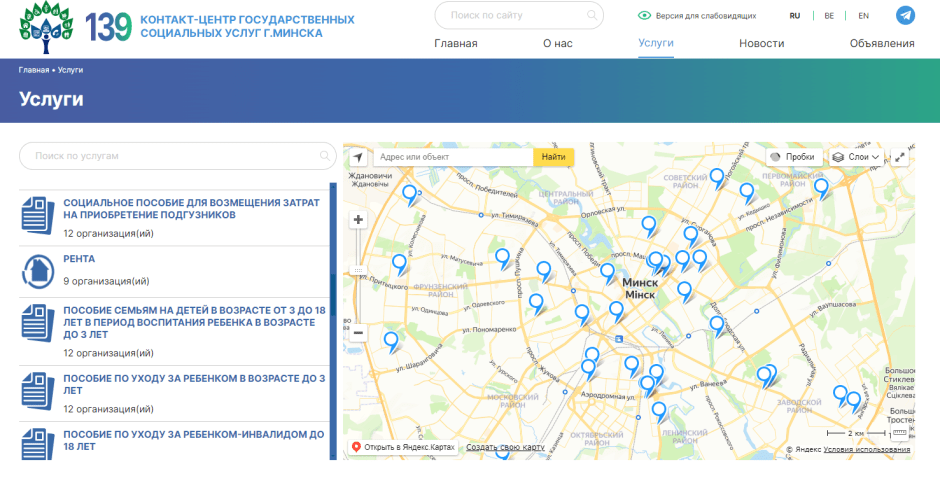The width and height of the screenshot is (940, 490).
Task: Switch site language to BE
Action: 829,16
